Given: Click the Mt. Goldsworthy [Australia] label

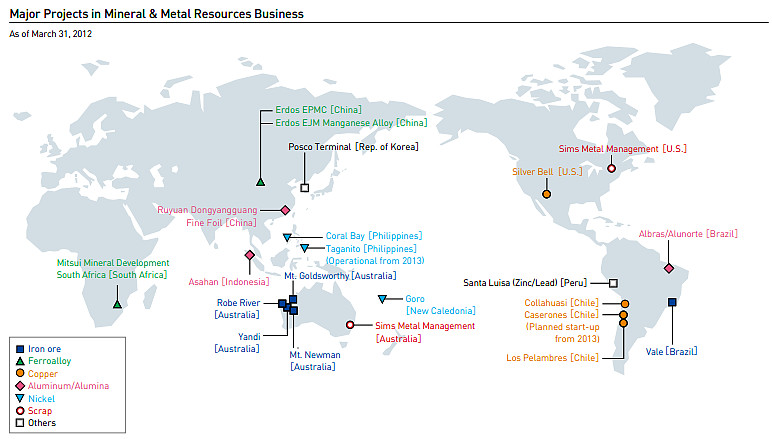Looking at the screenshot, I should [x=340, y=276].
